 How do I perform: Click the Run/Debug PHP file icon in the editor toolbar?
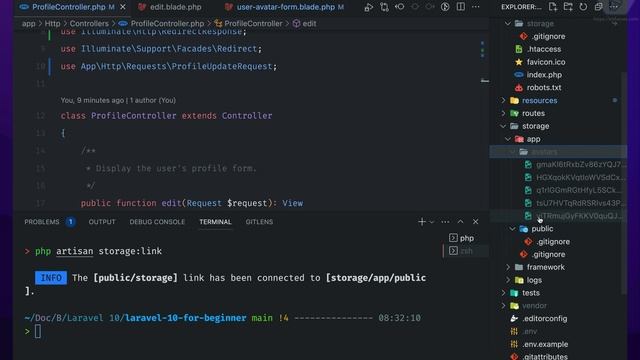click(x=369, y=7)
